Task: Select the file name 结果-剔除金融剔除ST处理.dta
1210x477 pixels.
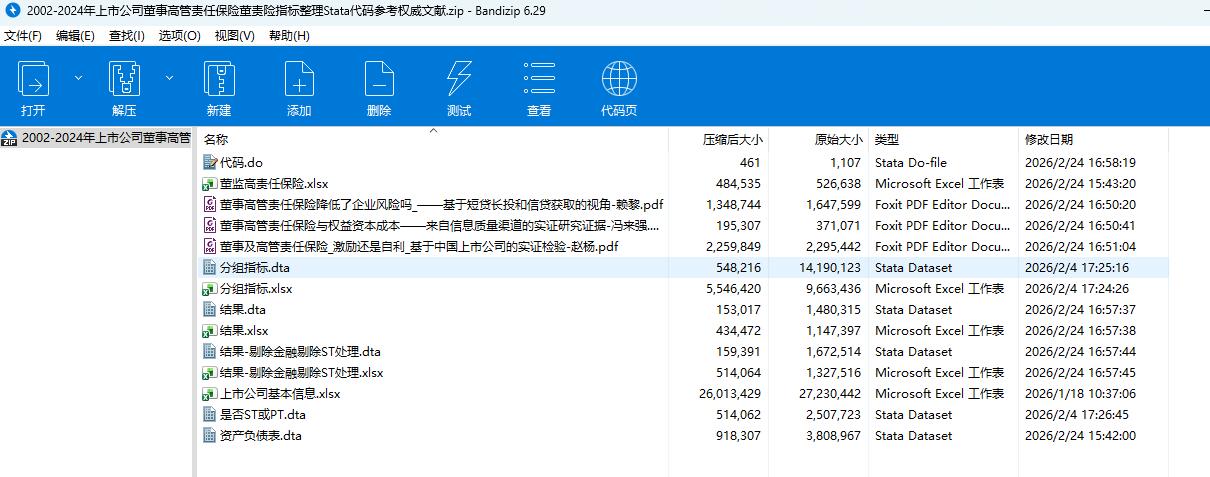Action: pyautogui.click(x=300, y=351)
